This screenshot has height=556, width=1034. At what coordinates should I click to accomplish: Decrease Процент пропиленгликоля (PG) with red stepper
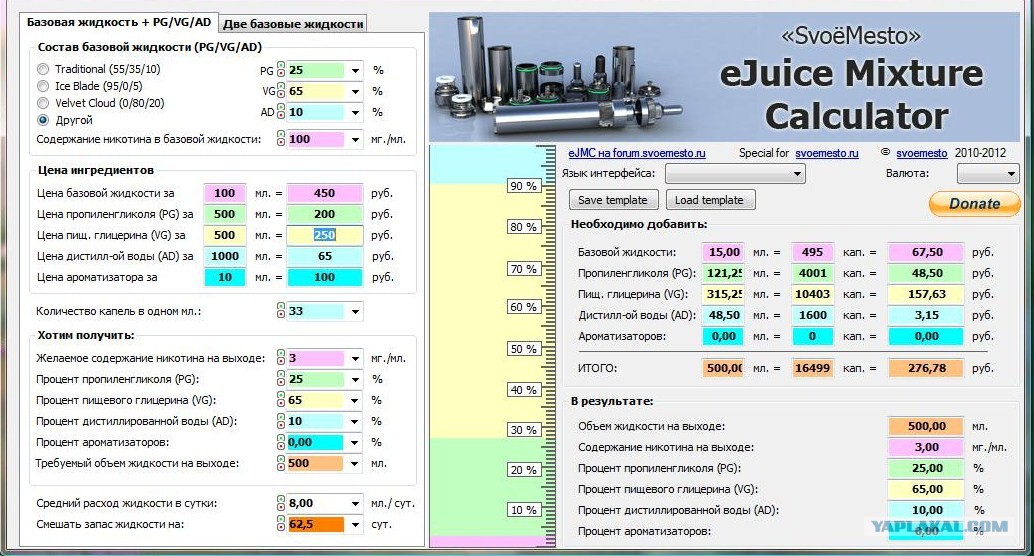point(281,383)
